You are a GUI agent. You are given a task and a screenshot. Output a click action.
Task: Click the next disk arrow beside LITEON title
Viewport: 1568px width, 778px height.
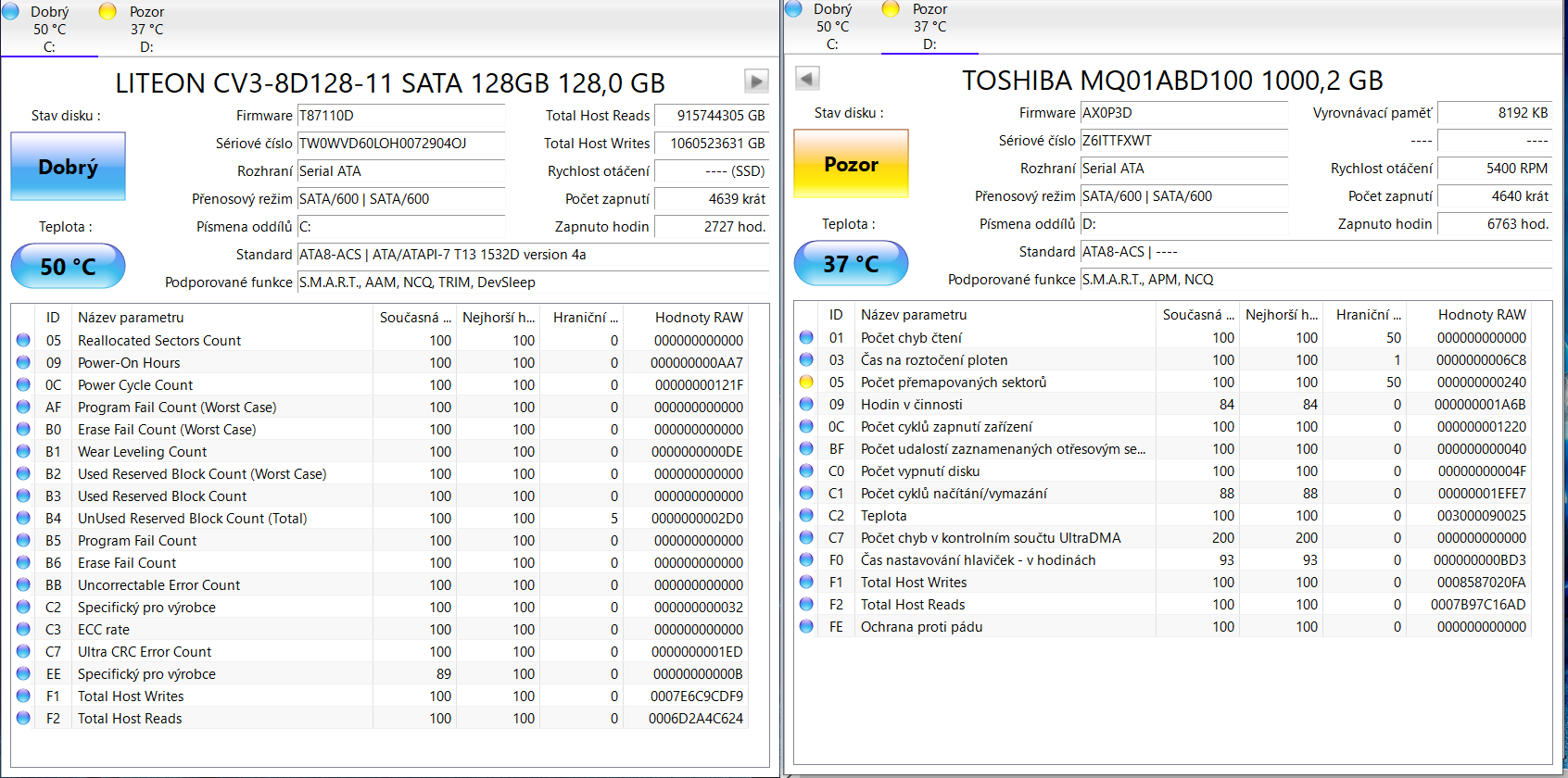(756, 82)
